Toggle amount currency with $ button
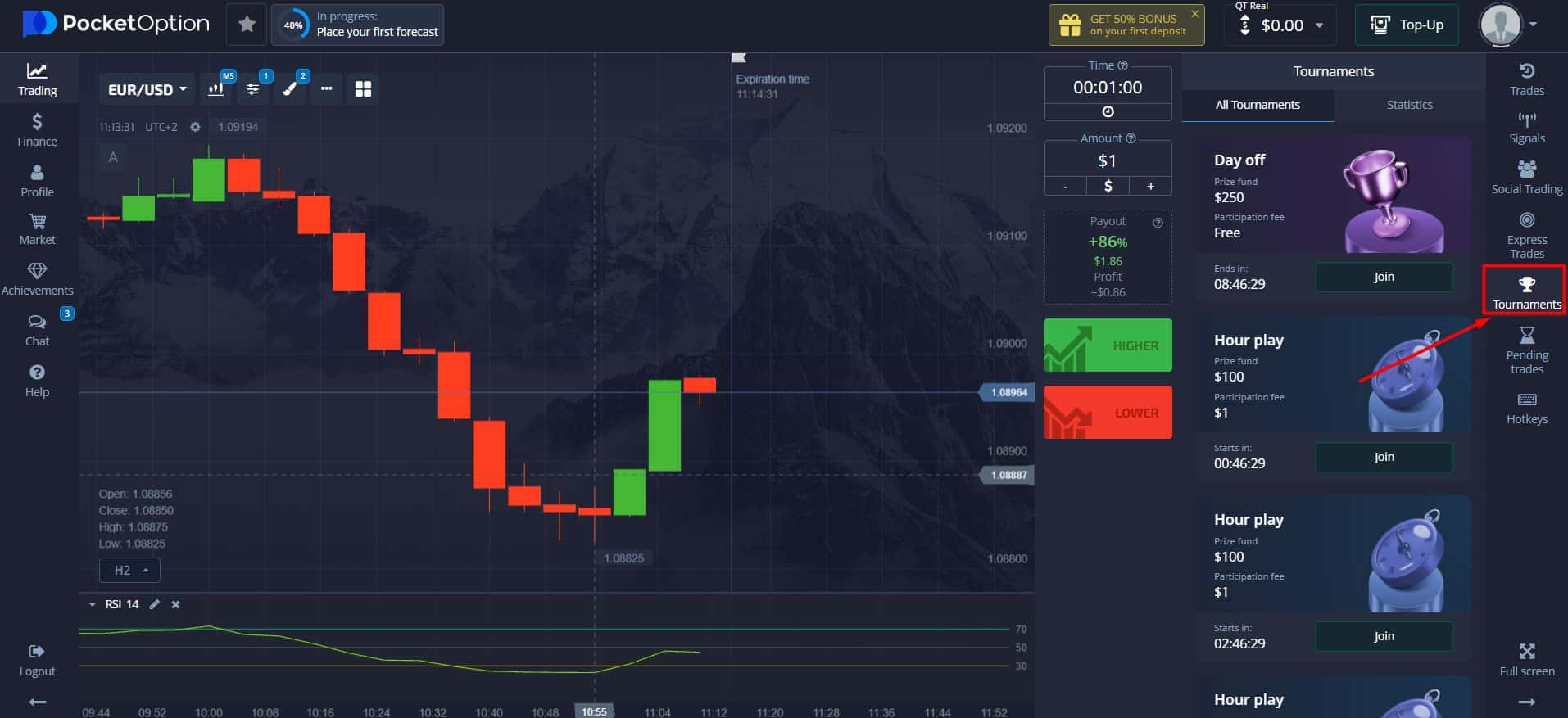Image resolution: width=1568 pixels, height=718 pixels. [x=1108, y=186]
